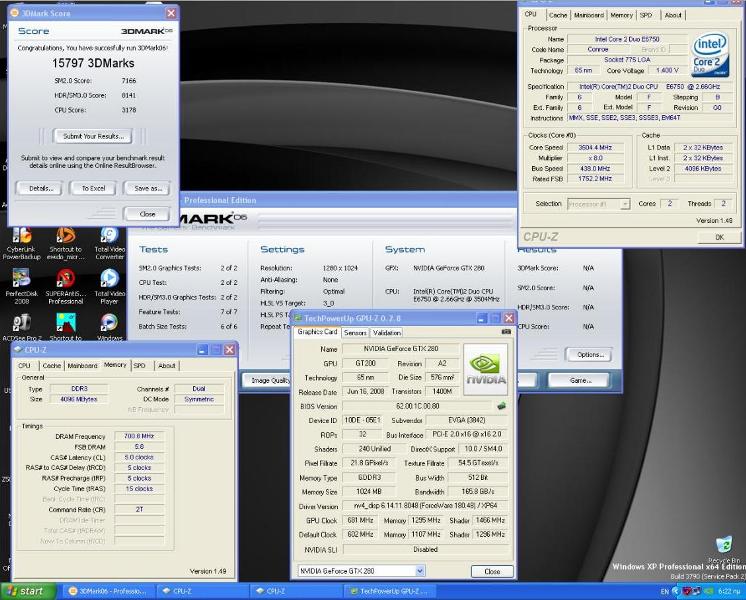Viewport: 746px width, 600px height.
Task: Select SPD tab in bottom-left CPU-Z window
Action: pos(139,365)
